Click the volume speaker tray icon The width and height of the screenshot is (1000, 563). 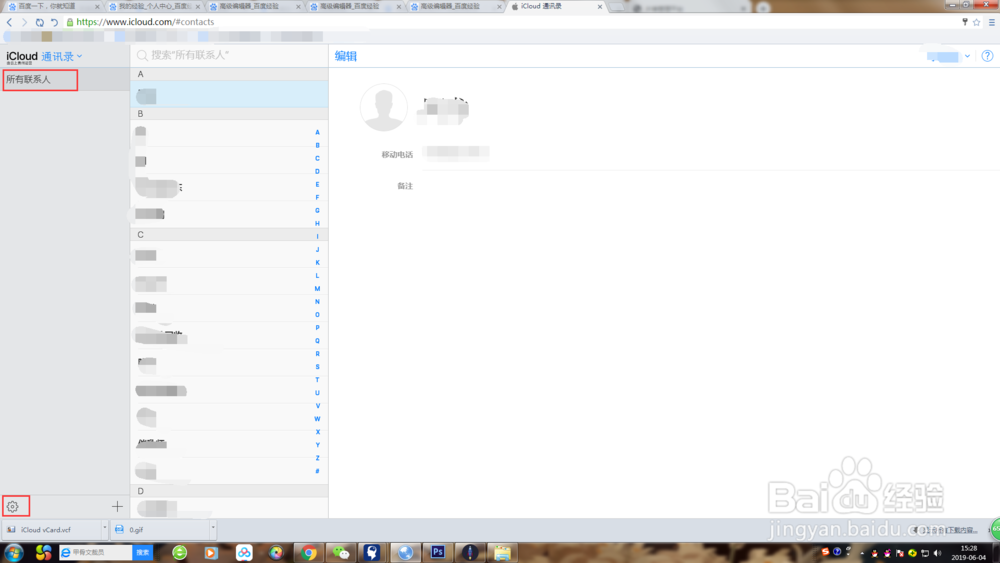938,553
